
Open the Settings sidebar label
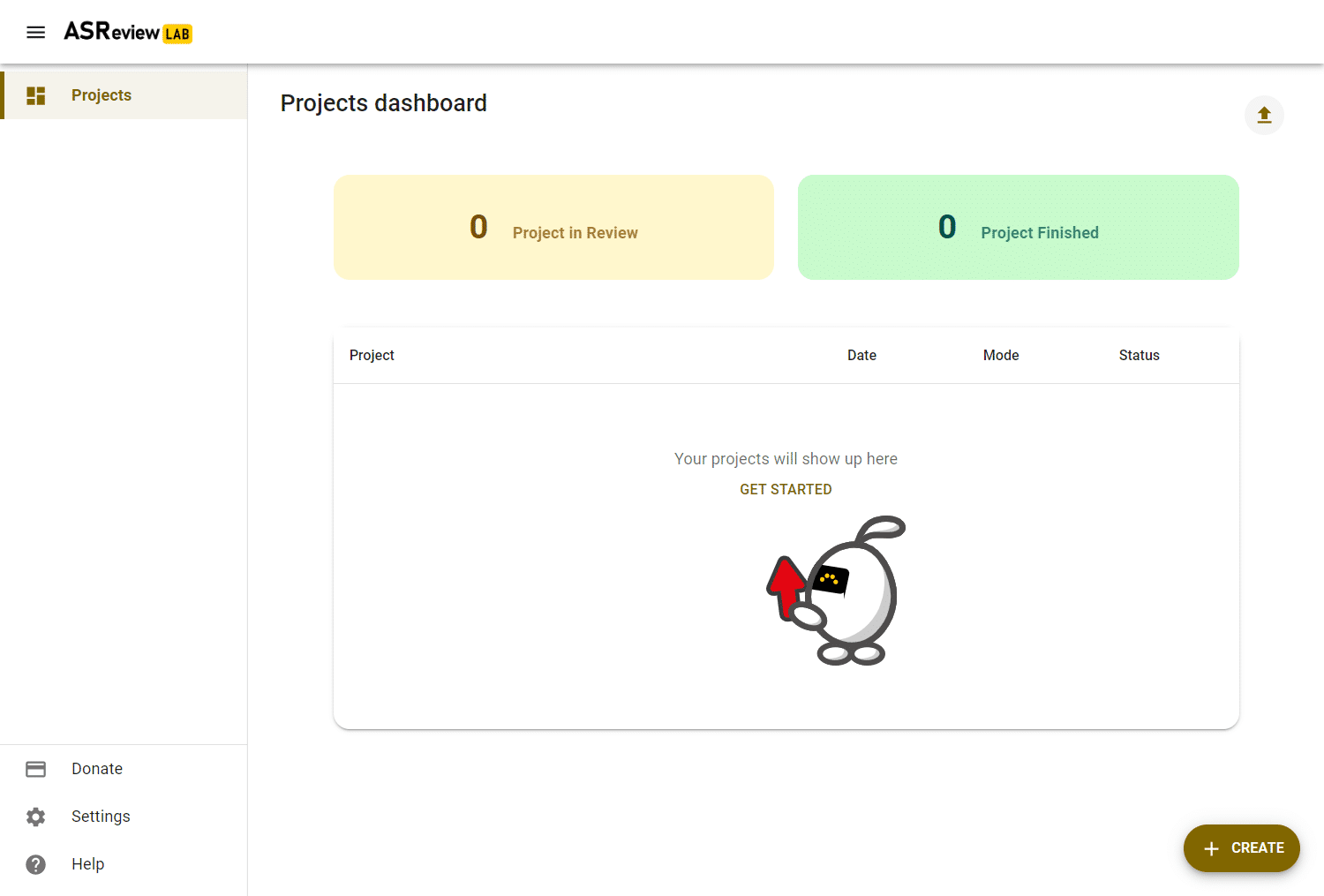(101, 817)
